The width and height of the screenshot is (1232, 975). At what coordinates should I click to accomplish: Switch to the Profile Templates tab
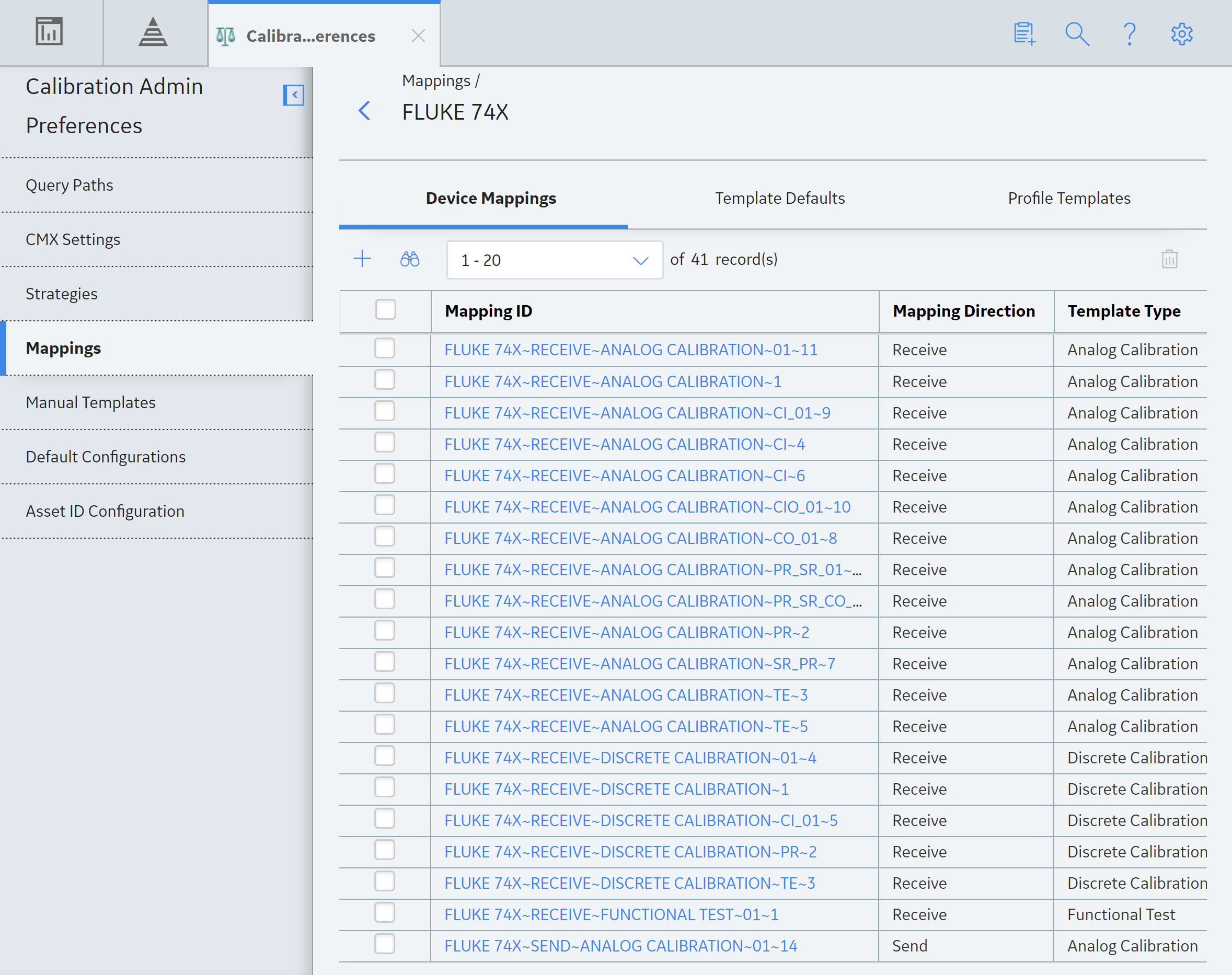(x=1069, y=198)
